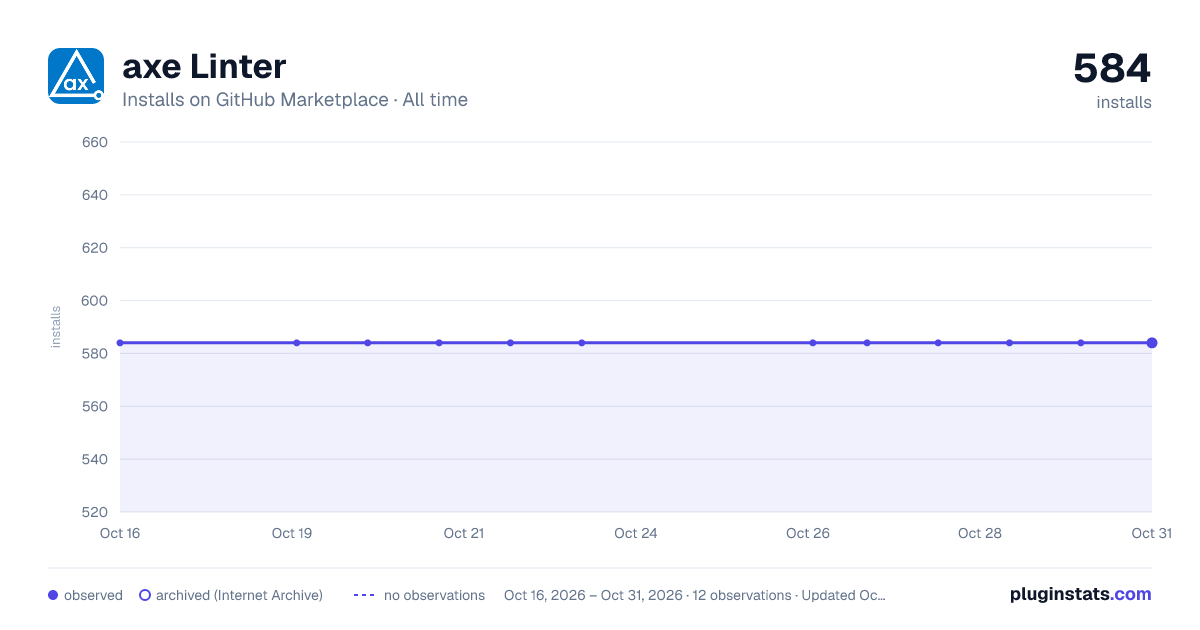Click the 'observed' legend text

93,595
